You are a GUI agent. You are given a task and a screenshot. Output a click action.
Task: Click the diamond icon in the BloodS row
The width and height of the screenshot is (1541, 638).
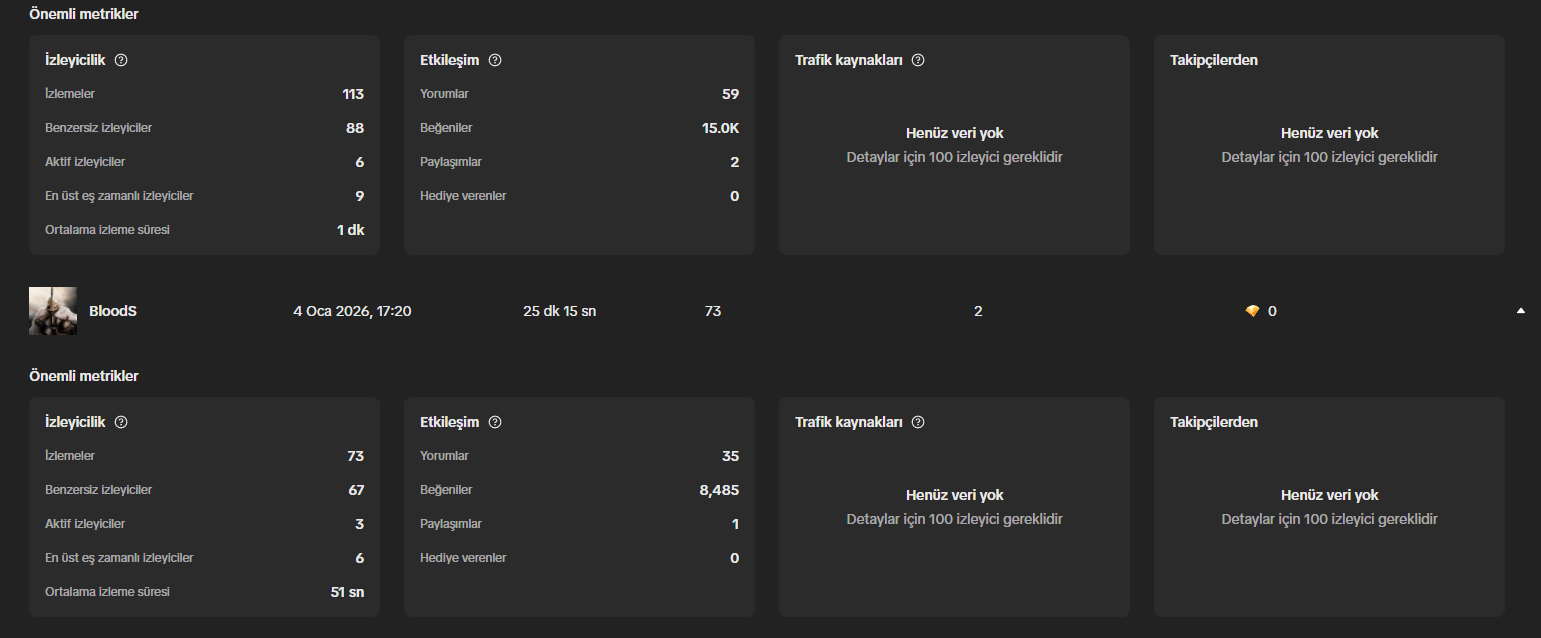(x=1252, y=311)
